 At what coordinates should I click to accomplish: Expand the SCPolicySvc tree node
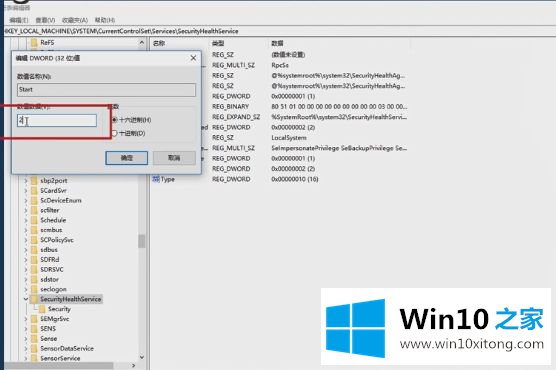click(26, 240)
